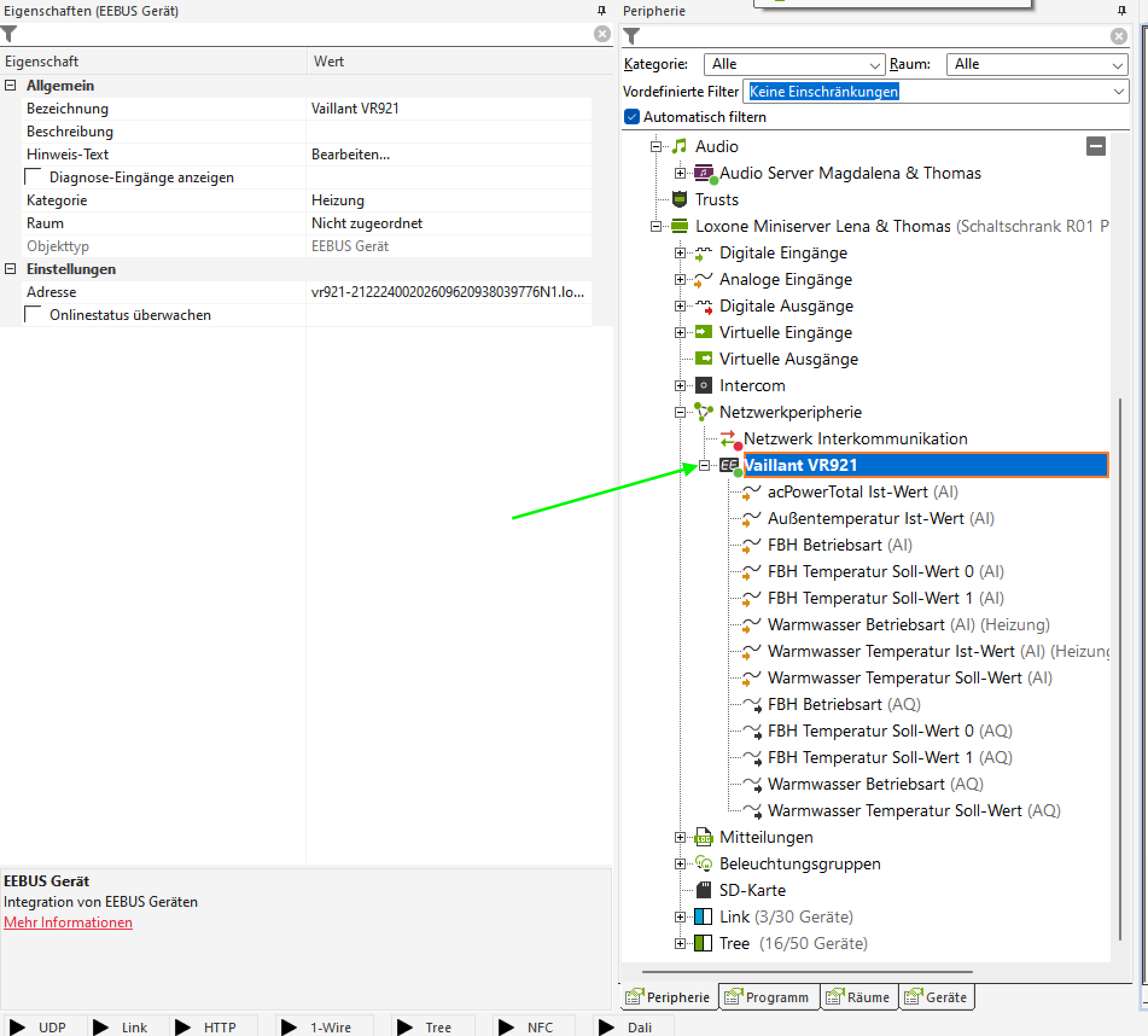Open the Kategorie dropdown
This screenshot has height=1036, width=1148.
pyautogui.click(x=794, y=64)
